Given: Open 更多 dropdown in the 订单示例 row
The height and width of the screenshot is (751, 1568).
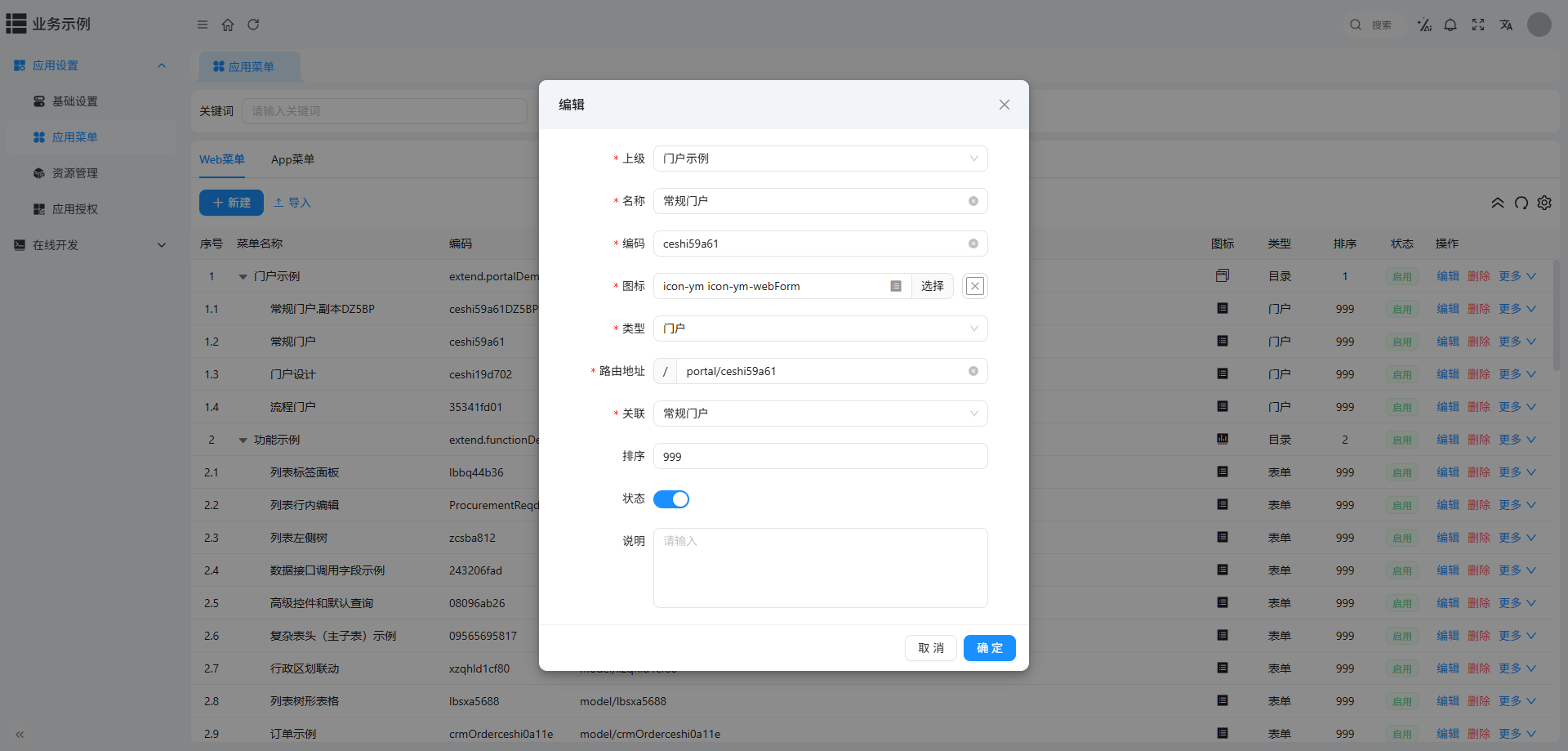Looking at the screenshot, I should click(x=1517, y=734).
